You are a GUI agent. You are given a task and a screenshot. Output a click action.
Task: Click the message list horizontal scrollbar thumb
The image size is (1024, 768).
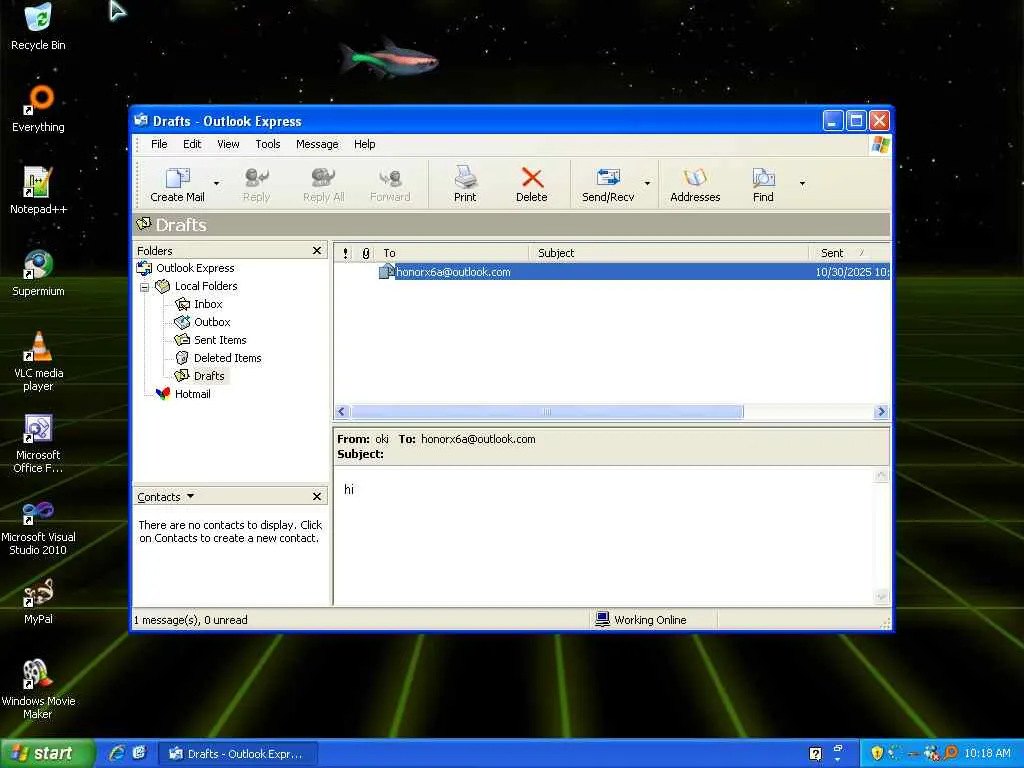click(547, 412)
